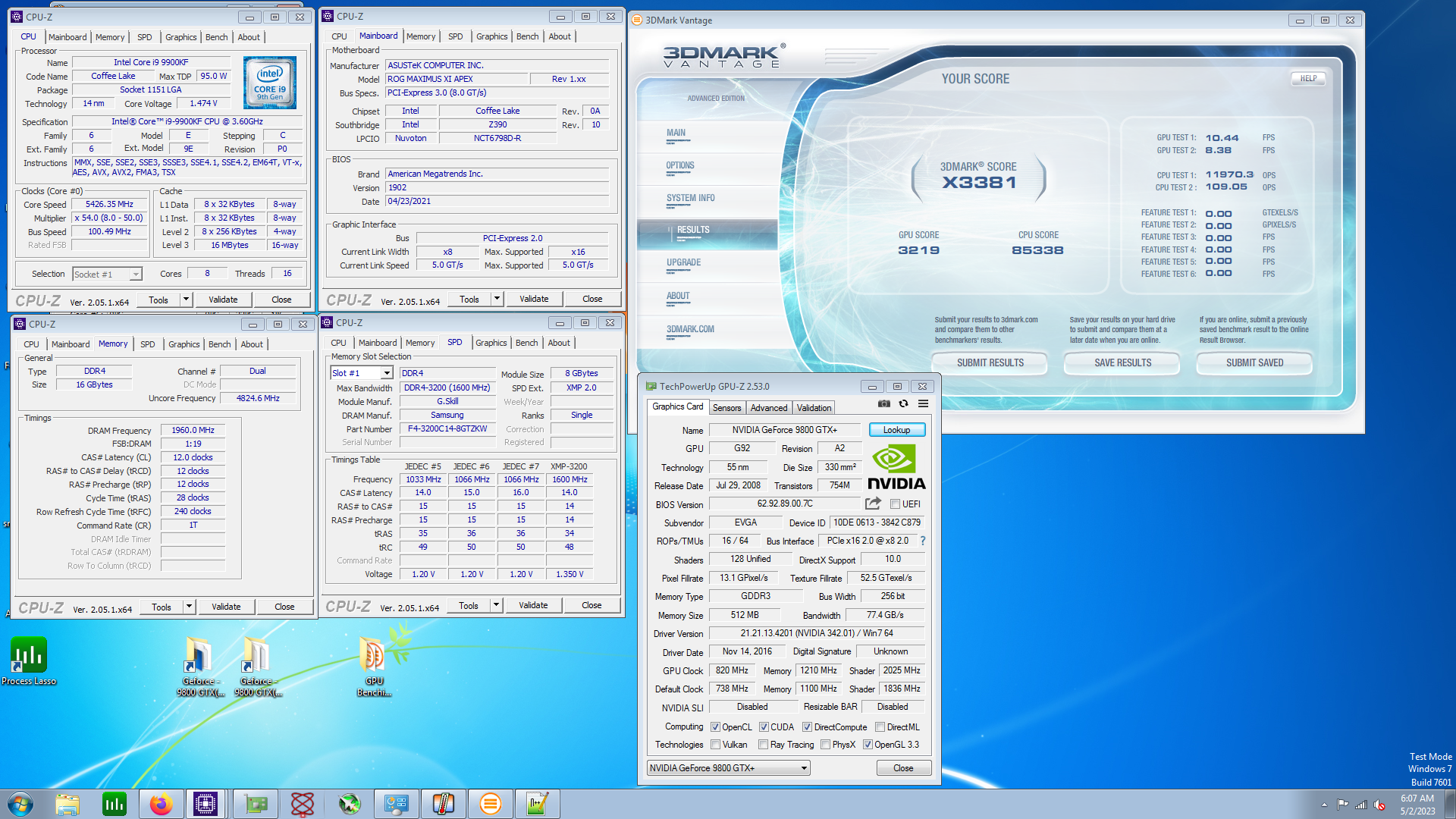
Task: Click the X3381 3DMark score value
Action: point(979,183)
